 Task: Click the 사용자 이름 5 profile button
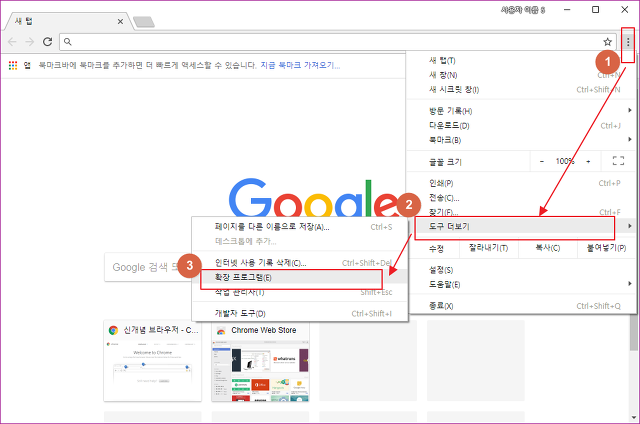523,10
